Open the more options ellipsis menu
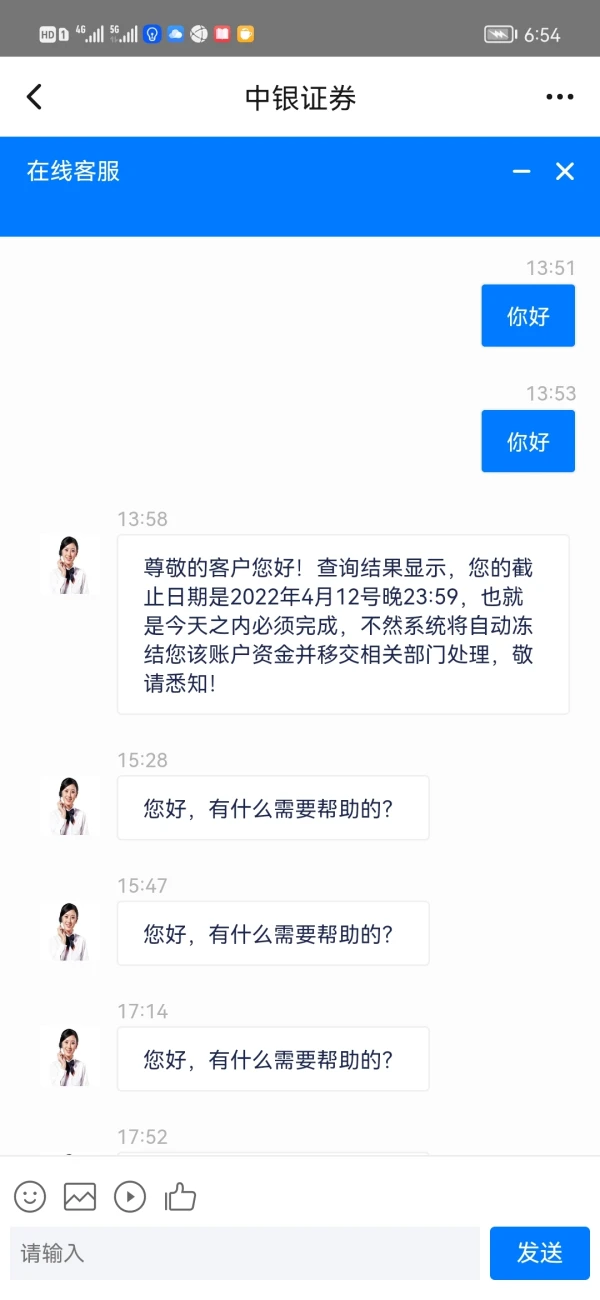600x1300 pixels. click(559, 96)
